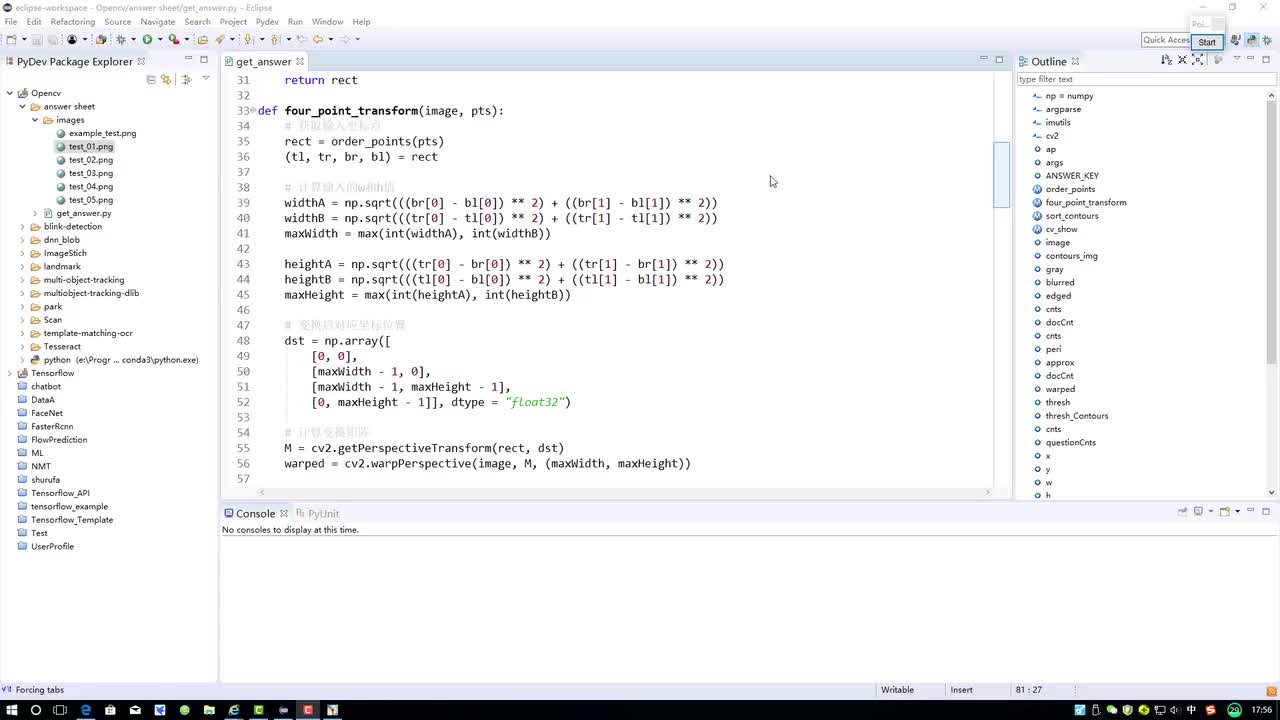Select test_01.png in images folder
The image size is (1280, 720).
90,147
